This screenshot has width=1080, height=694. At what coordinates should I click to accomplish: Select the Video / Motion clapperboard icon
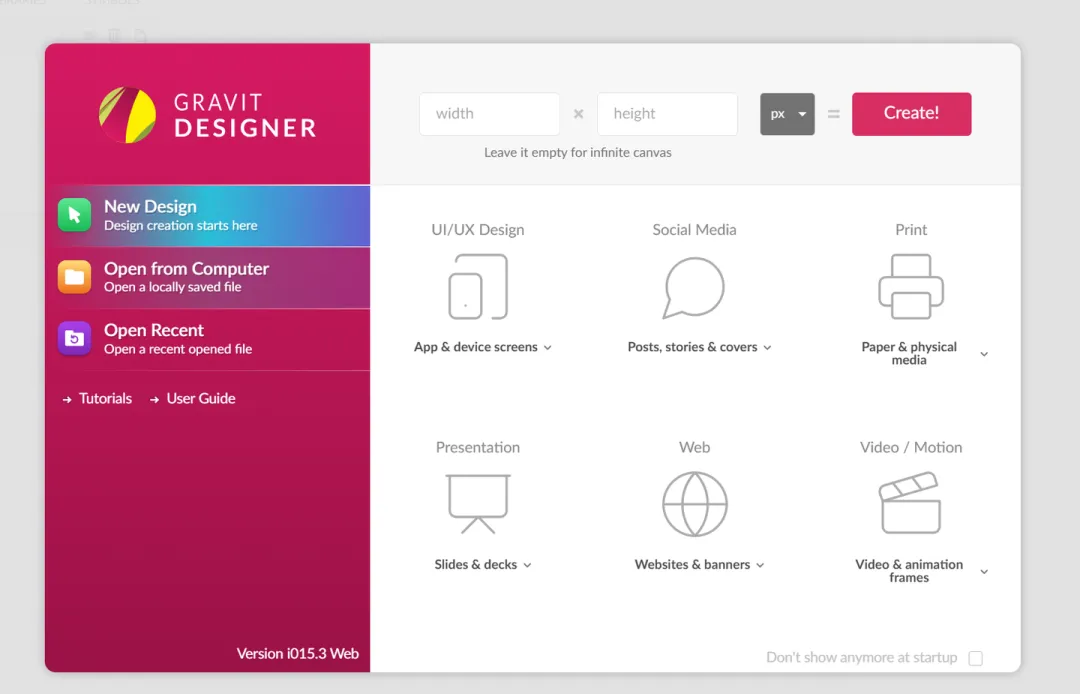910,503
